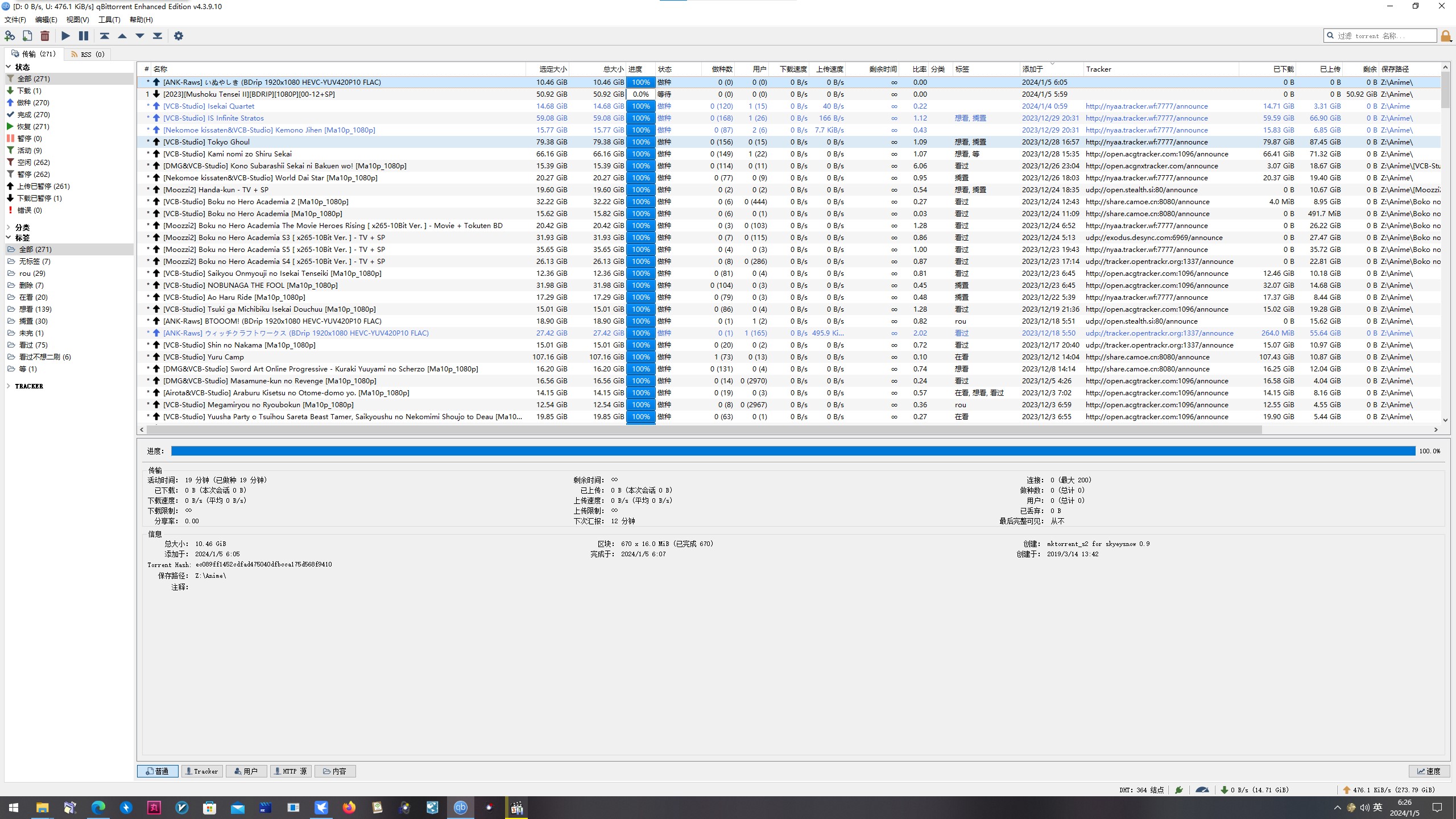Open the 视图(V) menu

77,19
